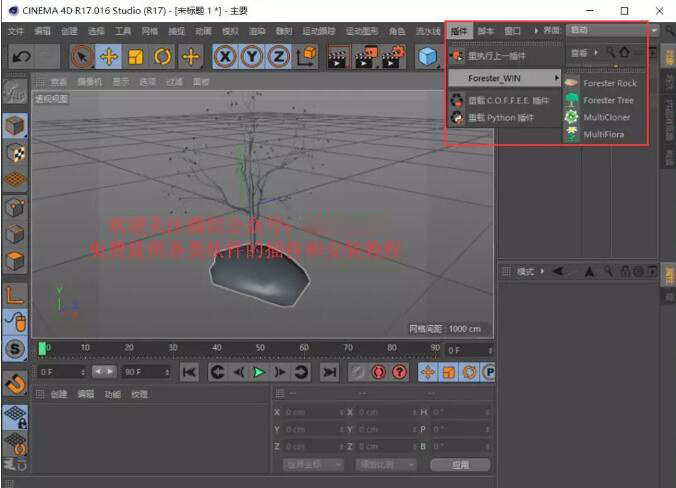The image size is (676, 488).
Task: Choose MultiCloner from submenu
Action: [x=604, y=117]
